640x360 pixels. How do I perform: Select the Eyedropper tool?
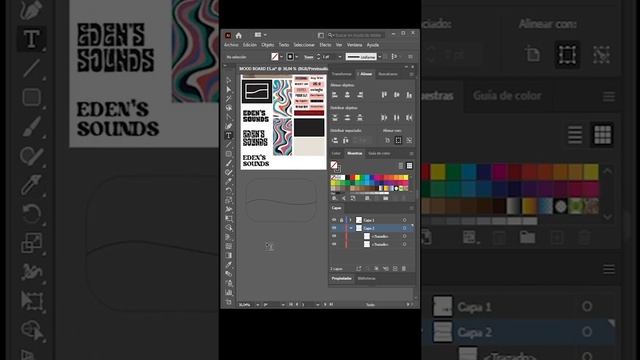(x=229, y=264)
